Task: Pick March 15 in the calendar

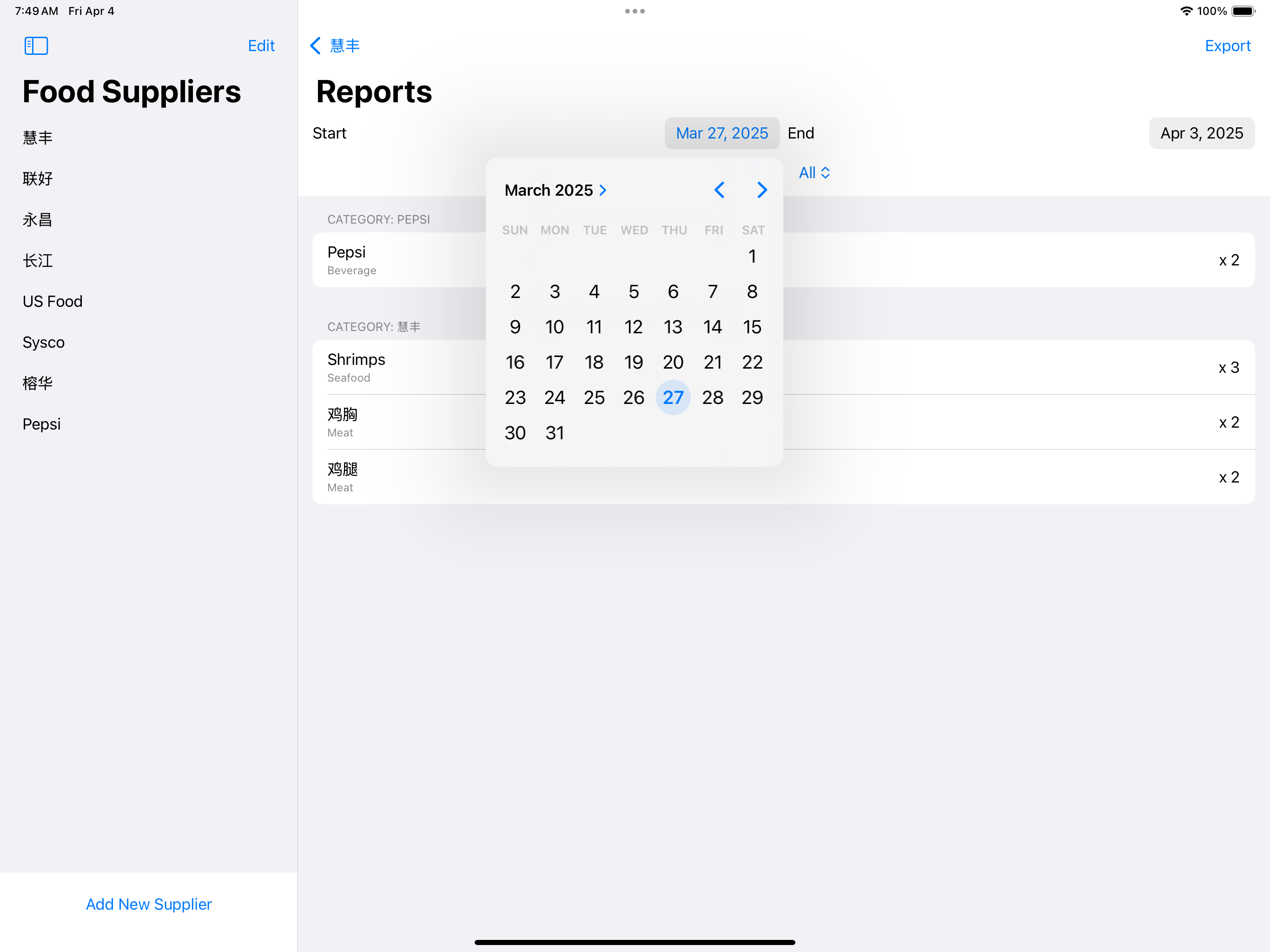Action: point(752,327)
